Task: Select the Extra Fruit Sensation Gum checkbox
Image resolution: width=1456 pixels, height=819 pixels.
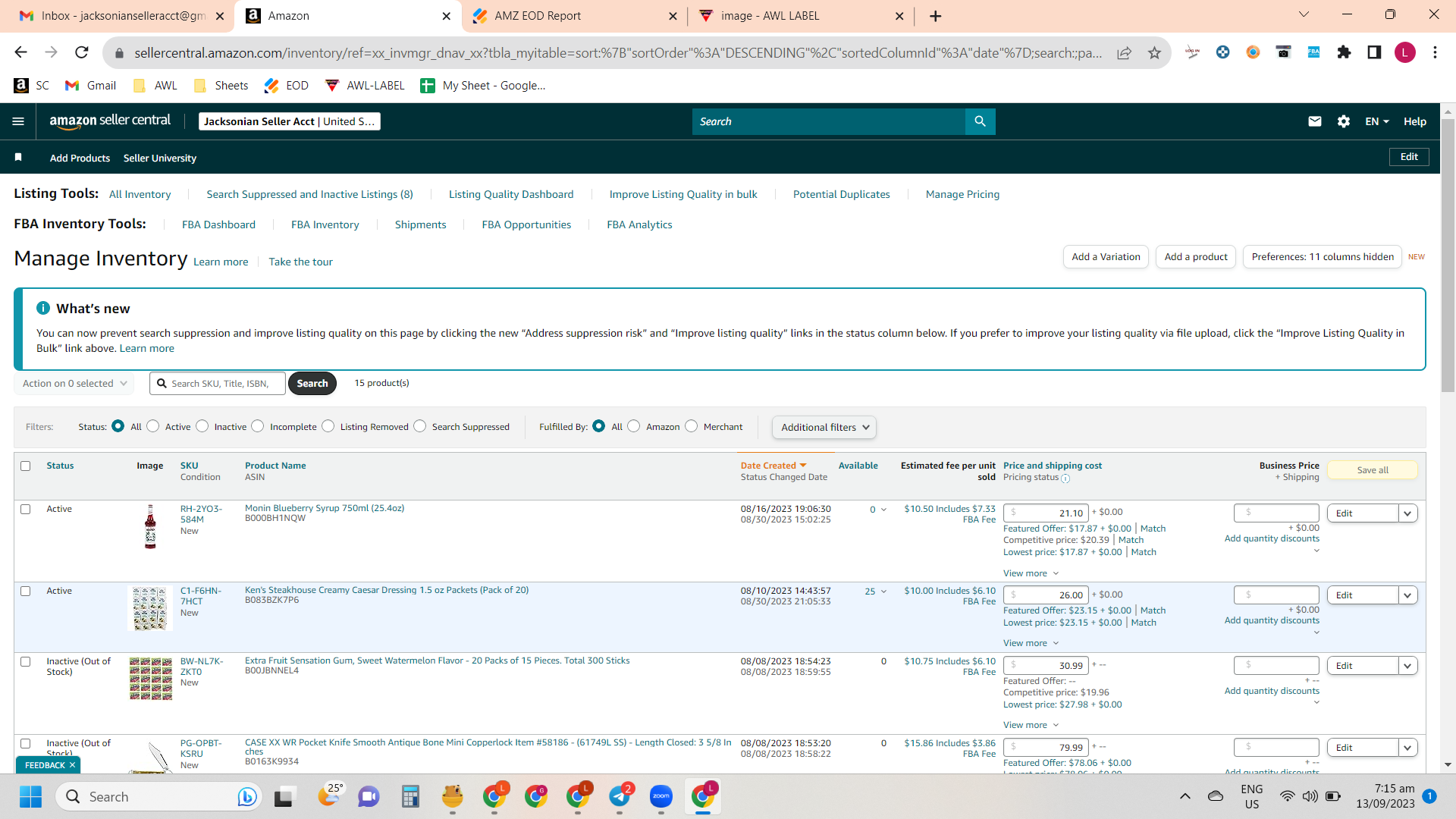Action: pyautogui.click(x=26, y=661)
